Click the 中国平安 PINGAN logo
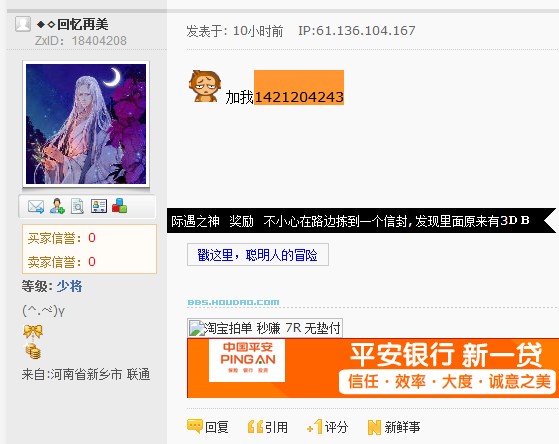 [x=247, y=360]
